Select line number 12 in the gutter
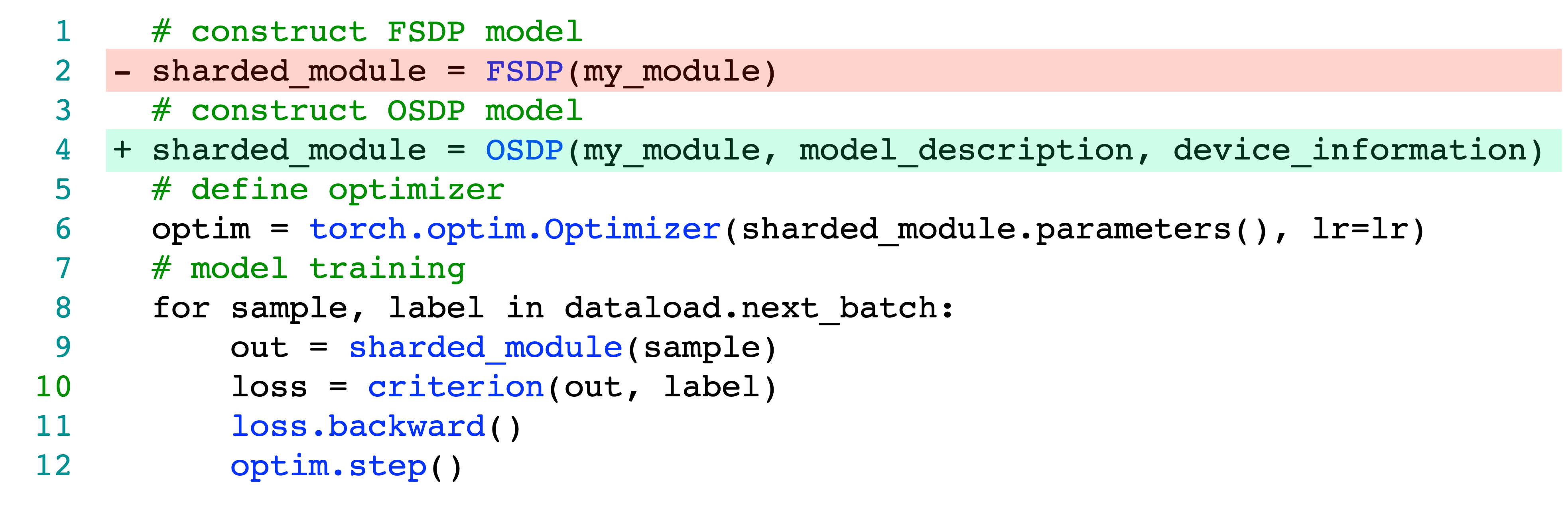The image size is (1568, 506). click(x=53, y=466)
